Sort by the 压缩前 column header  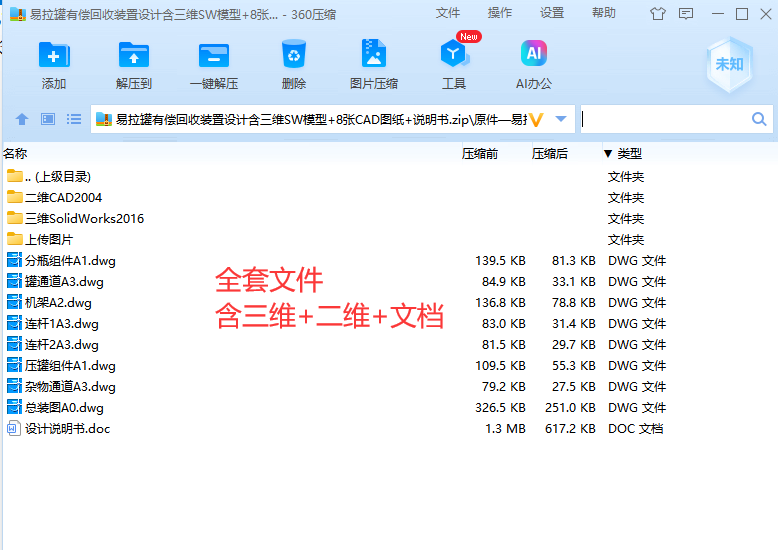click(x=480, y=154)
